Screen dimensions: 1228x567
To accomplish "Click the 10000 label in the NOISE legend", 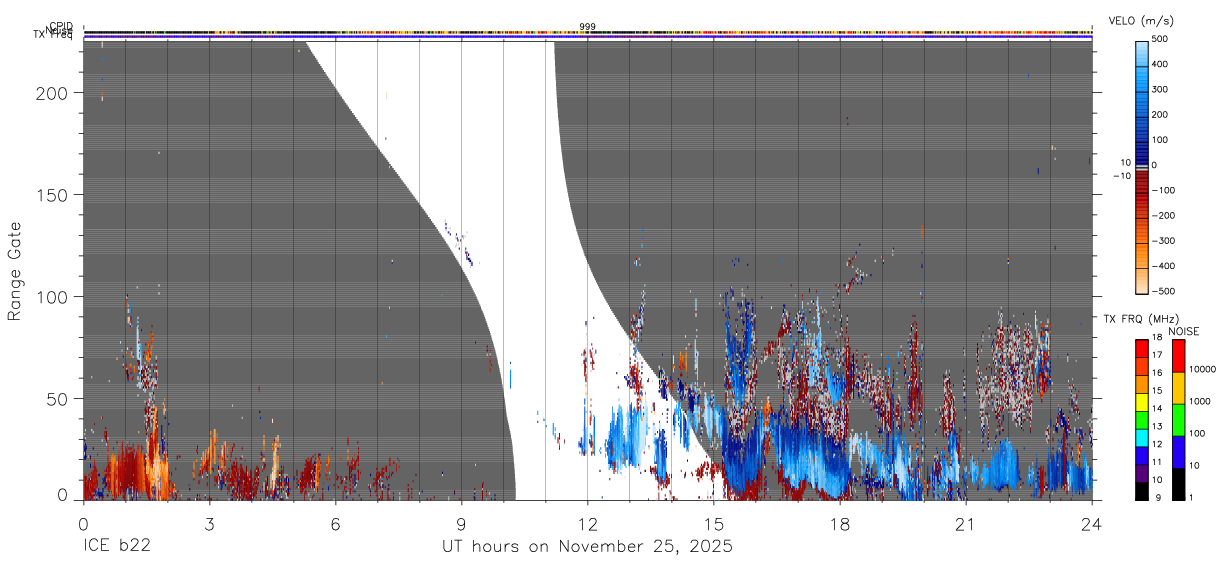I will click(x=1203, y=369).
